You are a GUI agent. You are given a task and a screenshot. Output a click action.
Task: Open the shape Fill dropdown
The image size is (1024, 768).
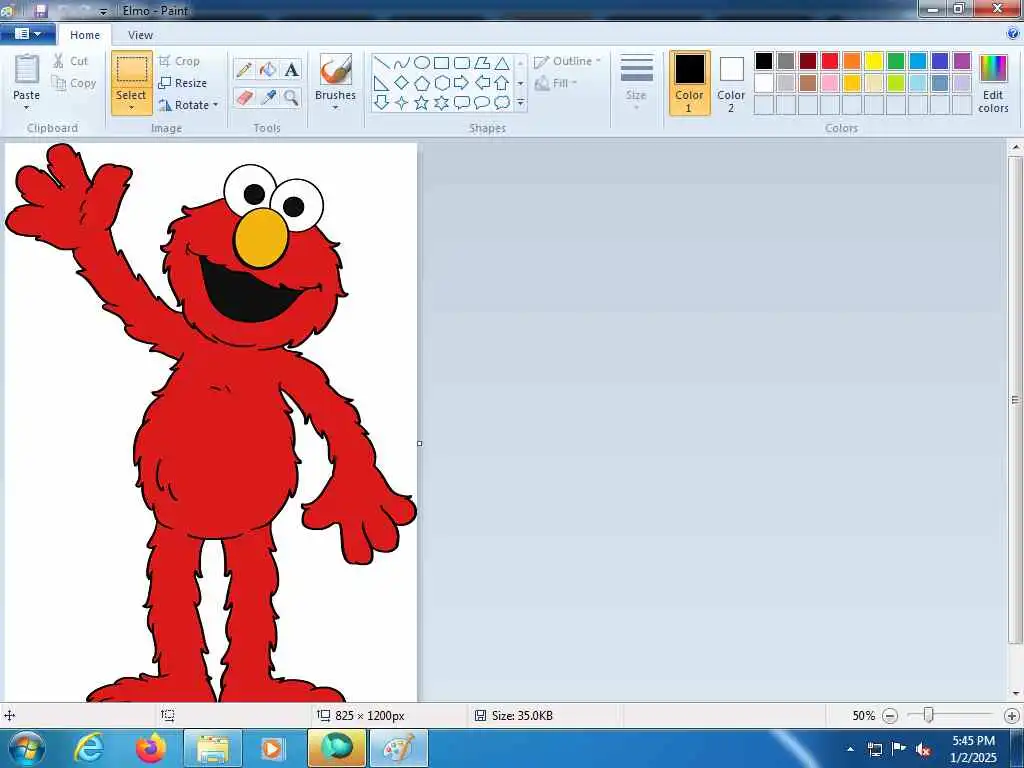click(556, 84)
